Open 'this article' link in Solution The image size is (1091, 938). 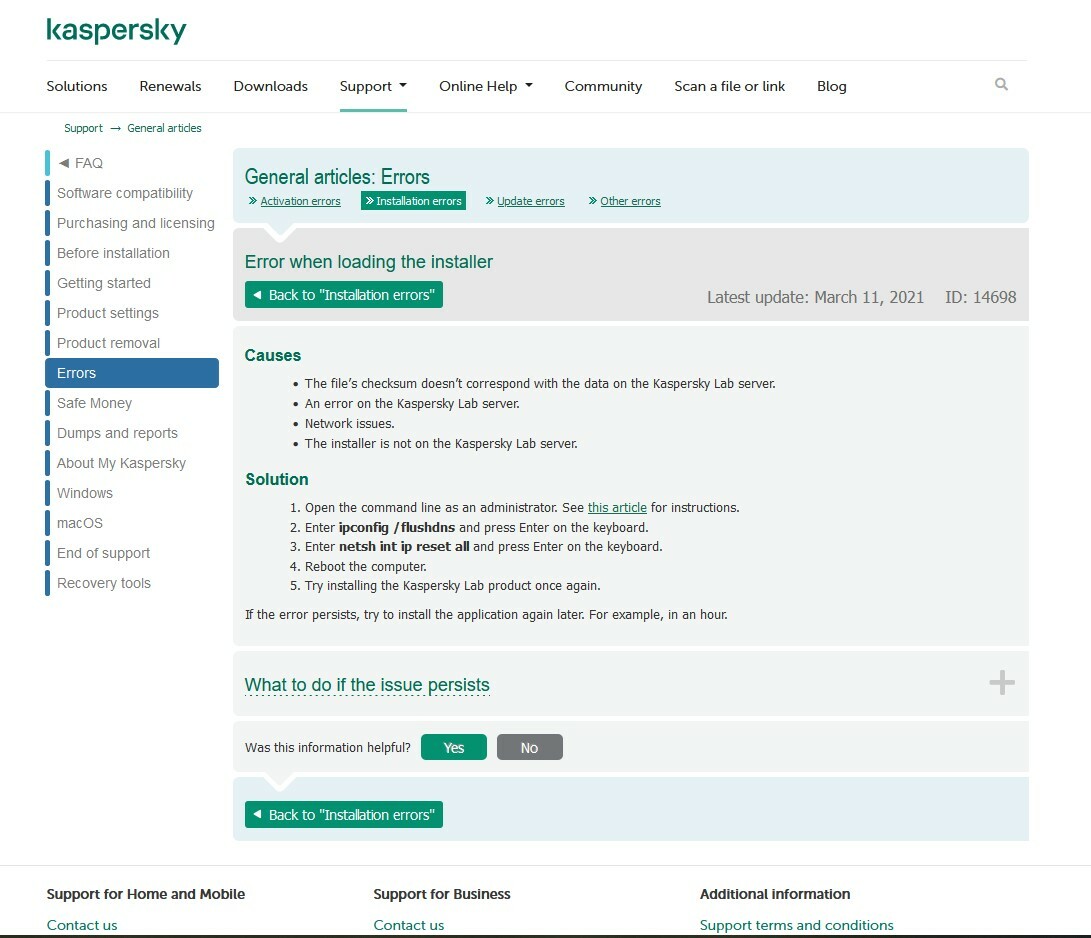pos(617,508)
